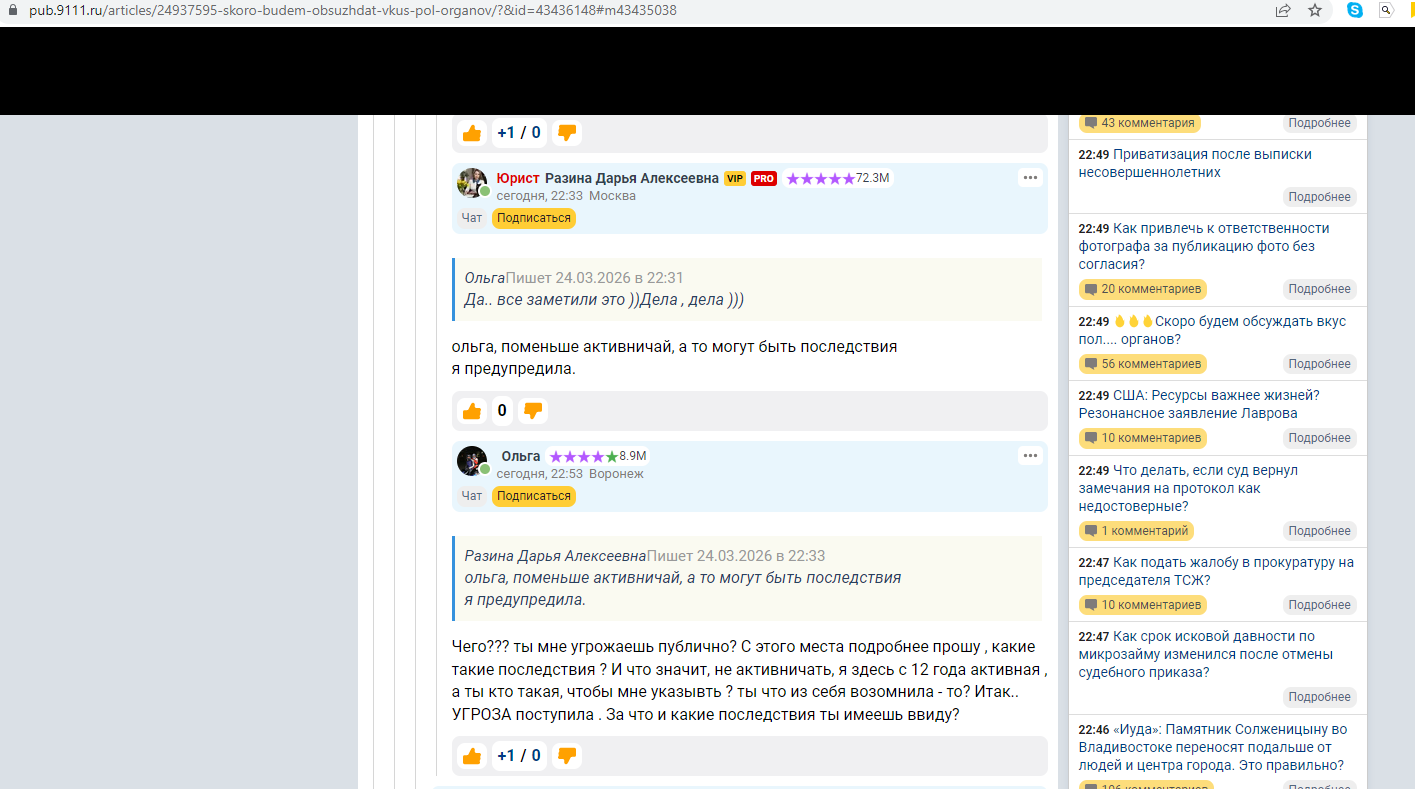Open chat with Ольга
This screenshot has width=1415, height=789.
(x=472, y=496)
